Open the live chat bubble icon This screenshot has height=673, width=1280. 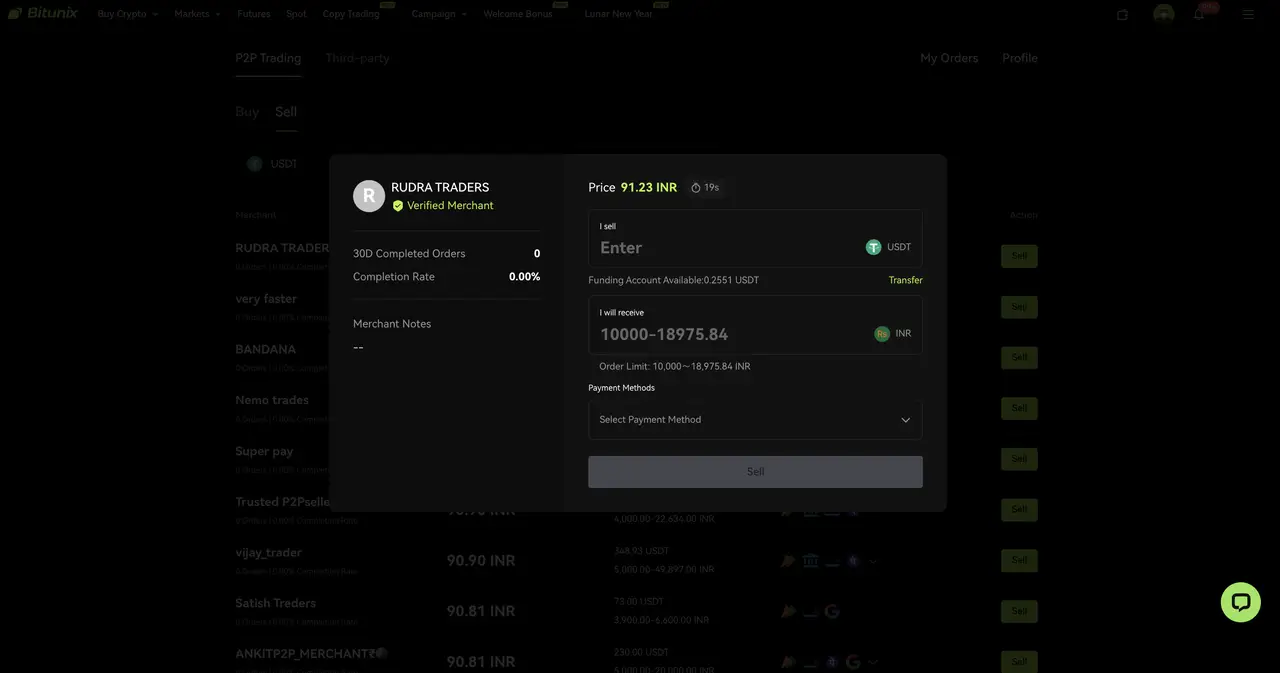coord(1240,601)
